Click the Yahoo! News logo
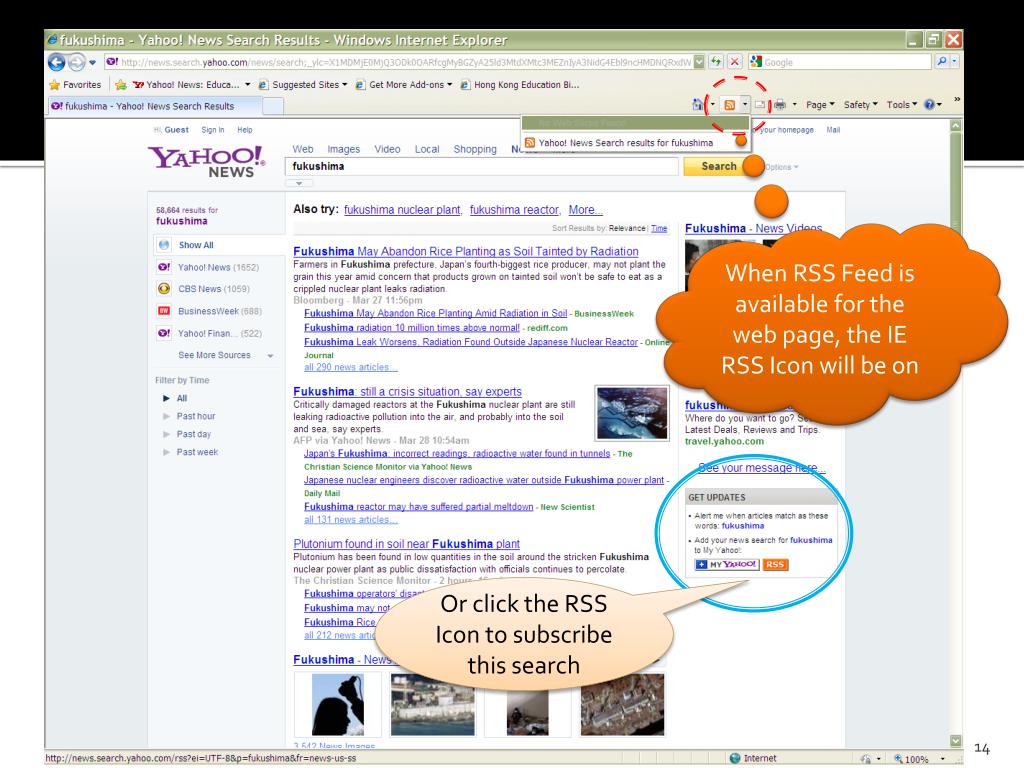The image size is (1024, 768). [207, 161]
